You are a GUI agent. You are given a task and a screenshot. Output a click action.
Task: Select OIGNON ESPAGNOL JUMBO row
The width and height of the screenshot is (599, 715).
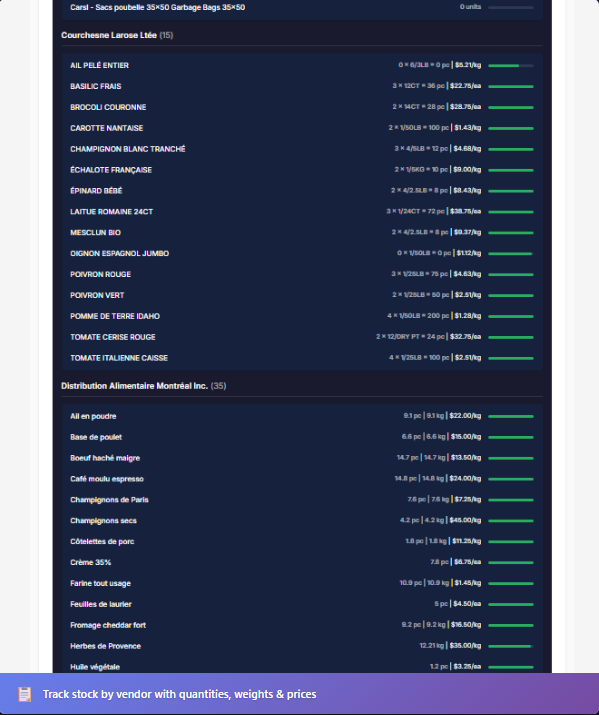[x=302, y=254]
